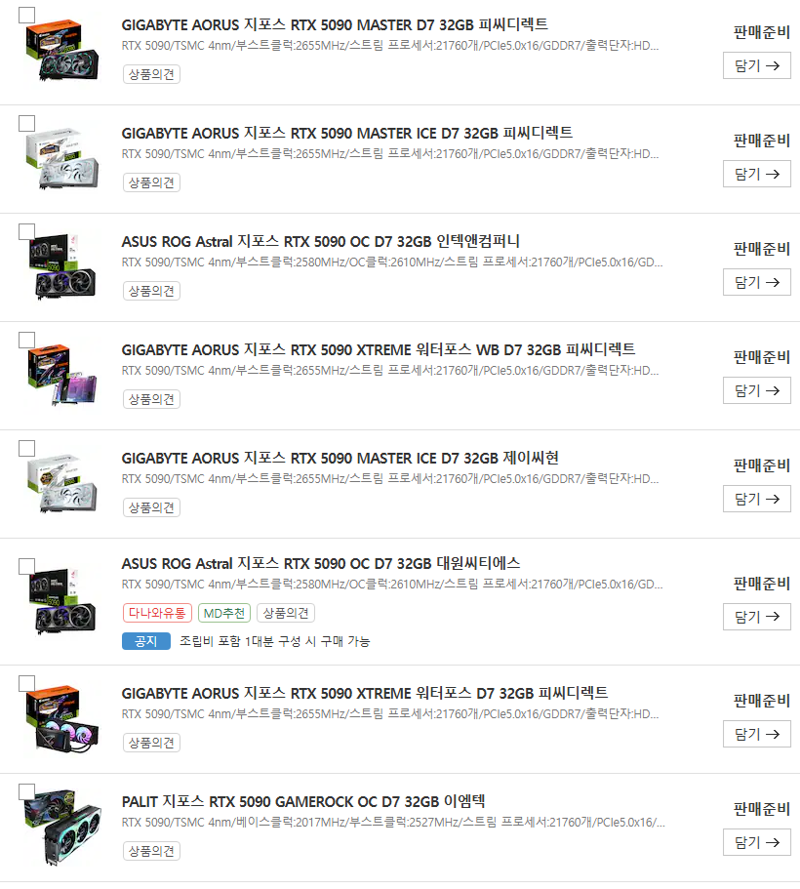Click 상품의견 under AORUS MASTER D7 피씨디렉트
Image resolution: width=800 pixels, height=889 pixels.
[151, 74]
